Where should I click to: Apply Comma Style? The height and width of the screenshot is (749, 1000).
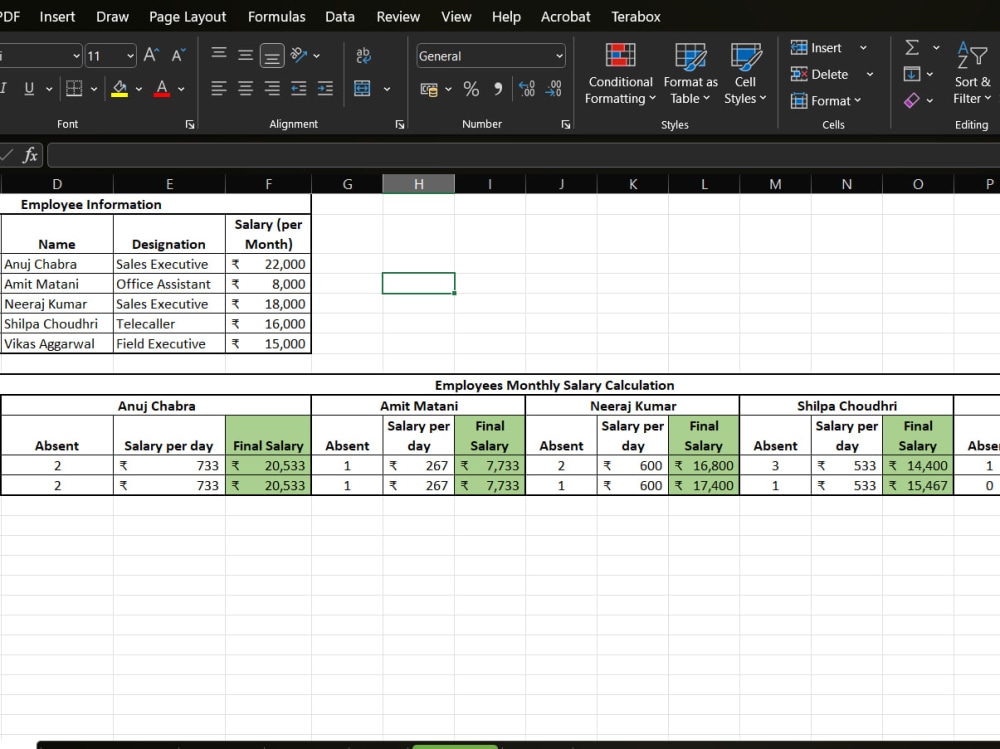click(497, 89)
